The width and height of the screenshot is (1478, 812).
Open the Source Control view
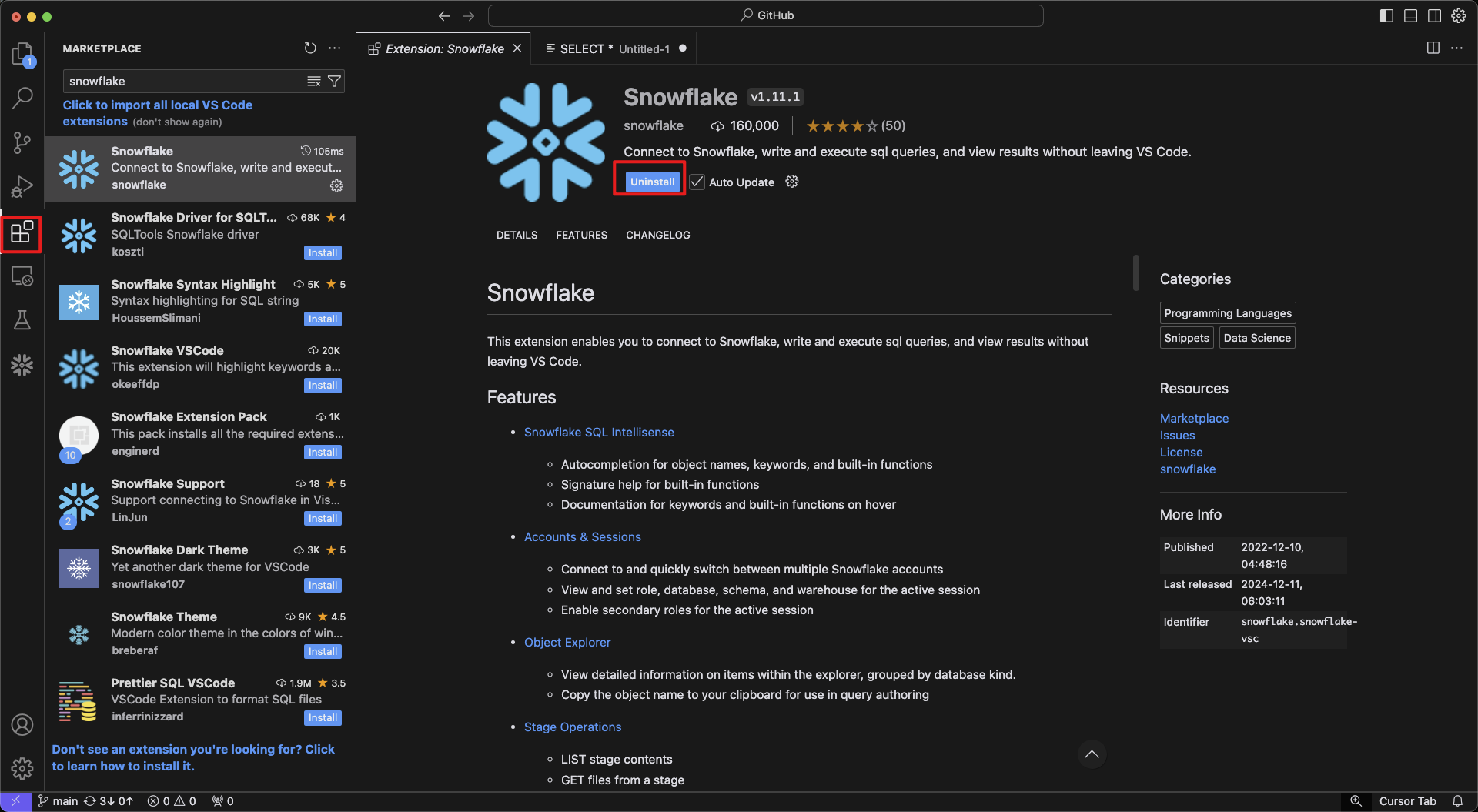22,142
